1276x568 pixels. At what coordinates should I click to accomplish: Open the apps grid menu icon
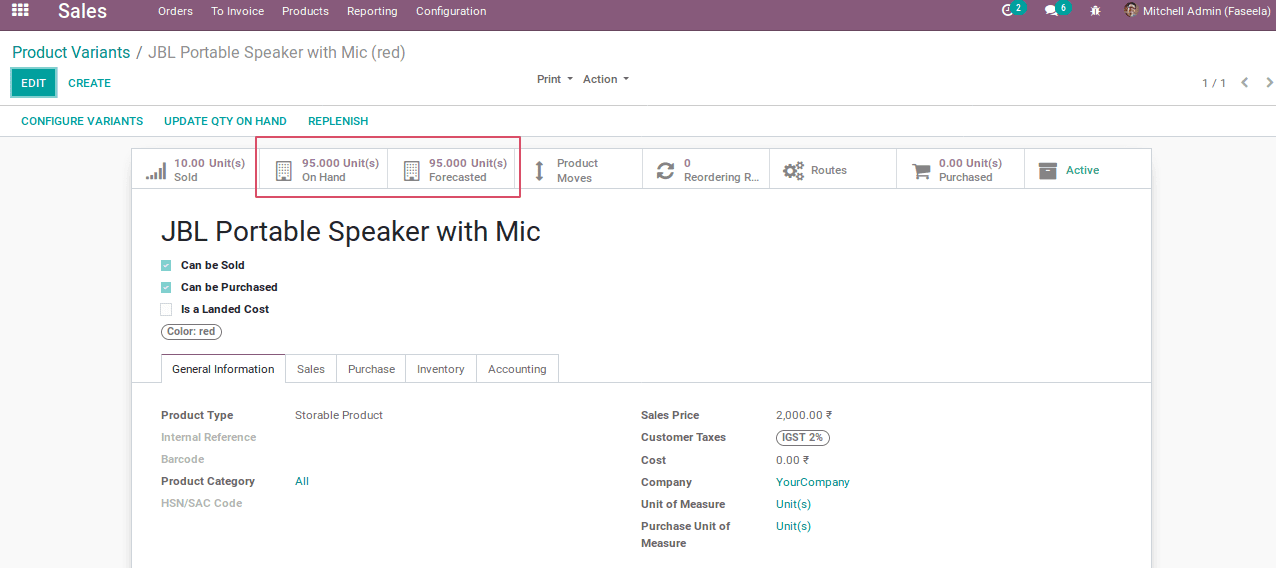click(x=20, y=11)
